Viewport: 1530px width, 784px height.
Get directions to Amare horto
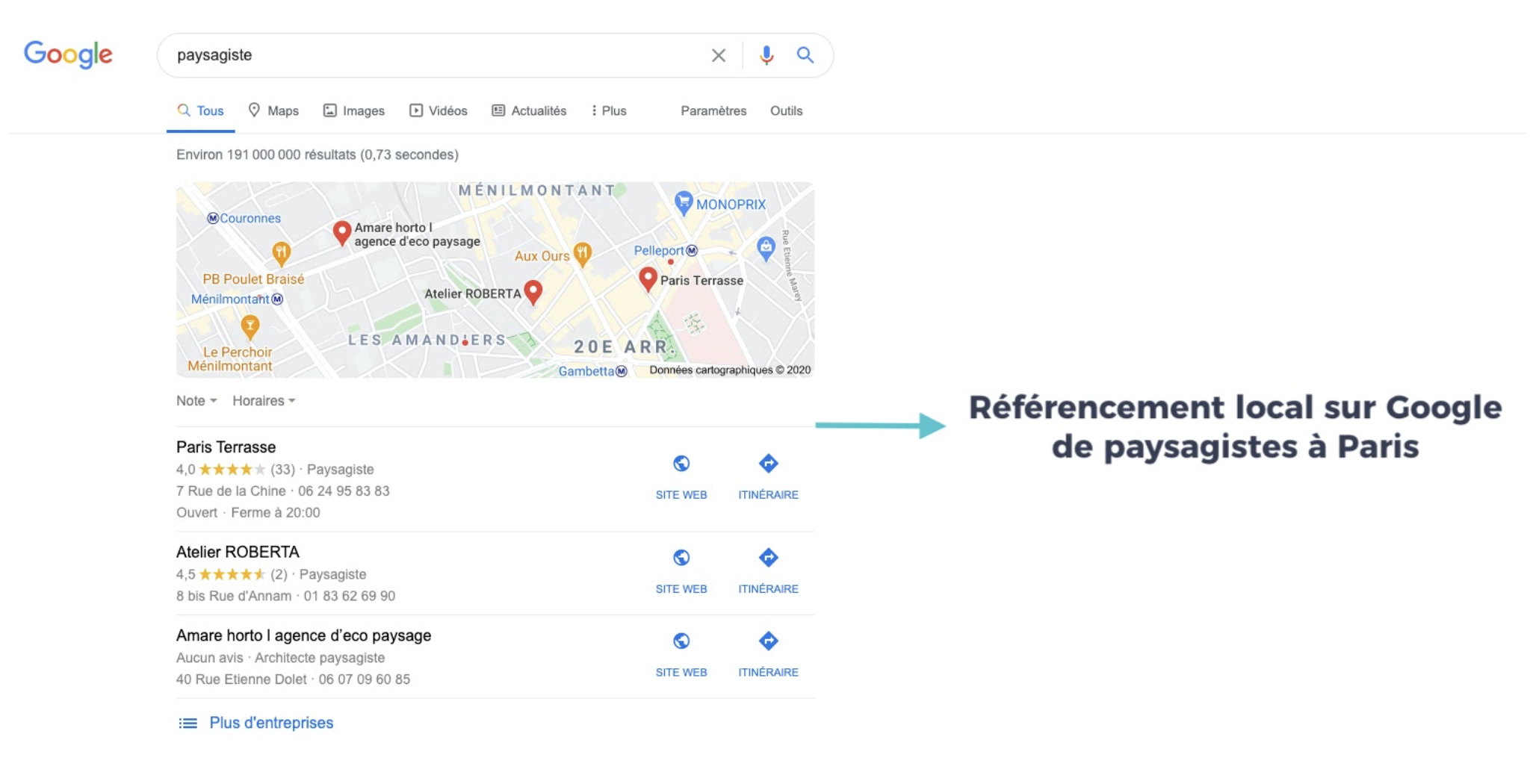(x=768, y=641)
